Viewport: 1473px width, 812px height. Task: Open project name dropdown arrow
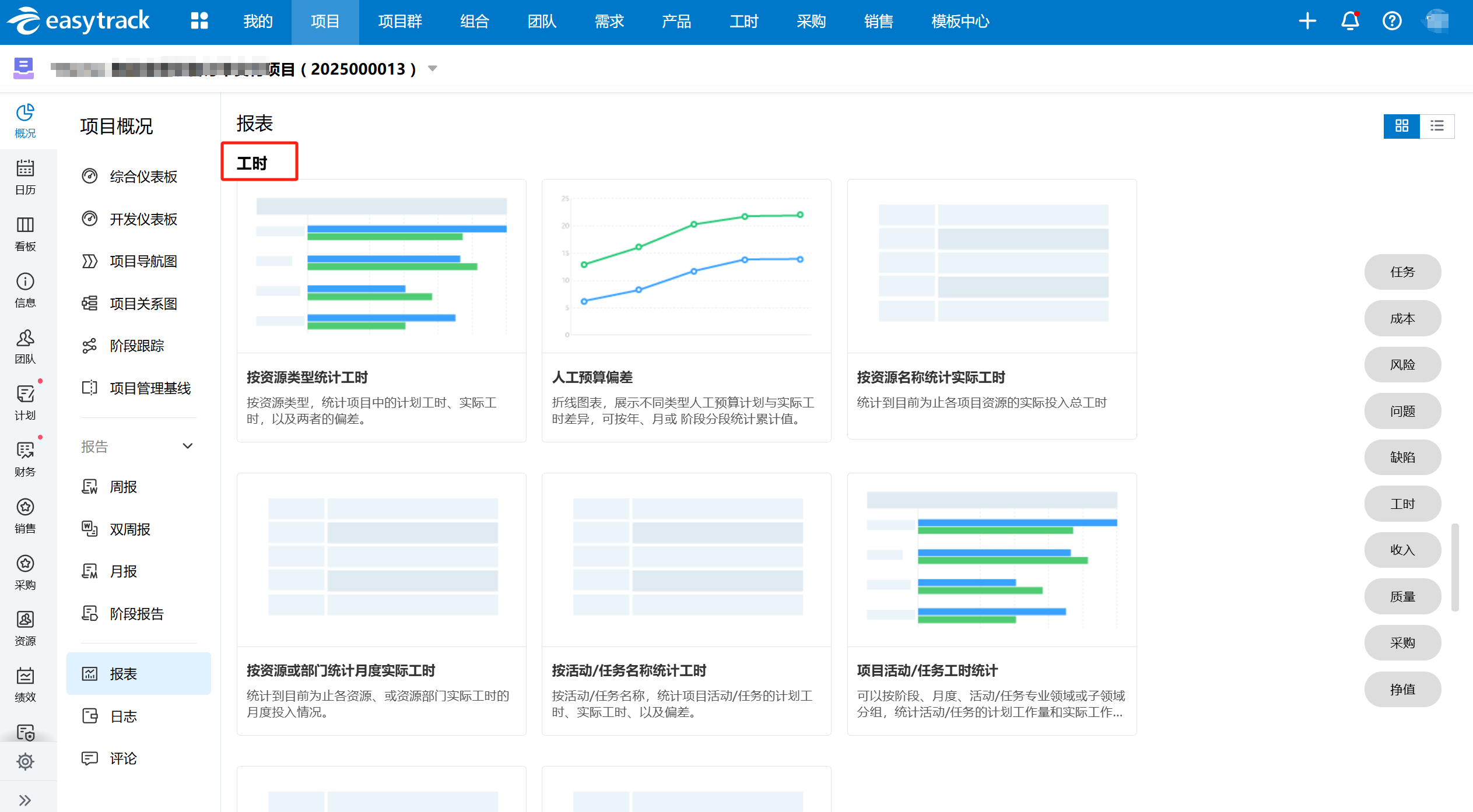click(432, 69)
